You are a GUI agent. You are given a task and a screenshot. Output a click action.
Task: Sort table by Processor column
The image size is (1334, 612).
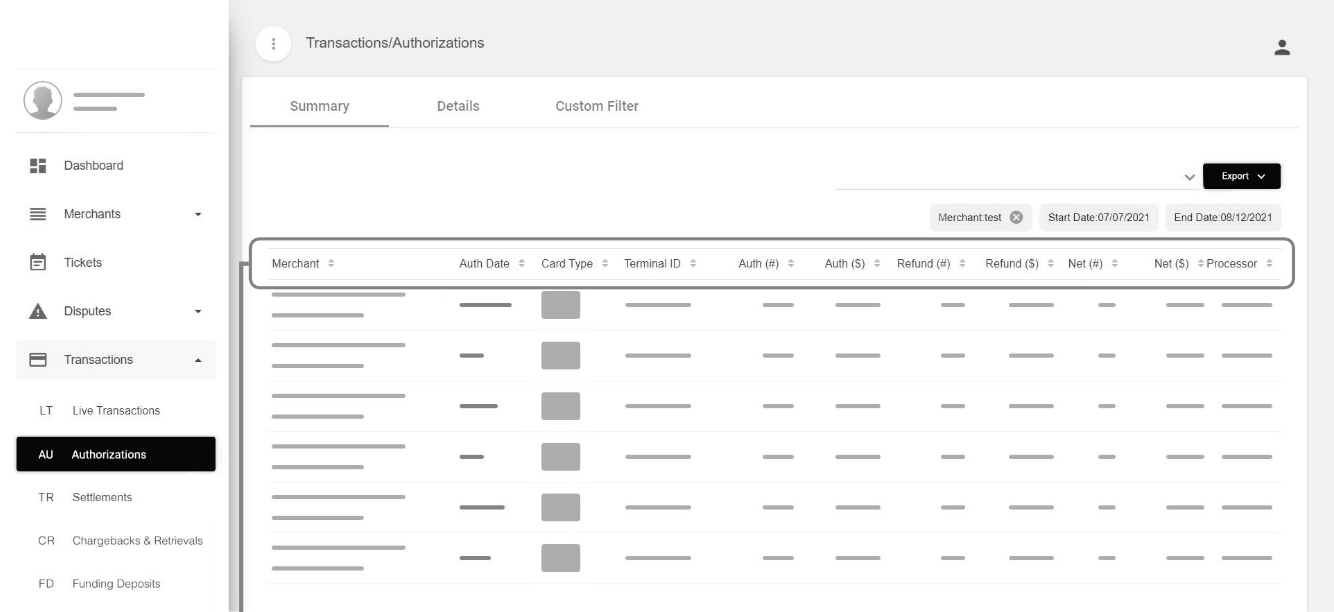coord(1269,264)
